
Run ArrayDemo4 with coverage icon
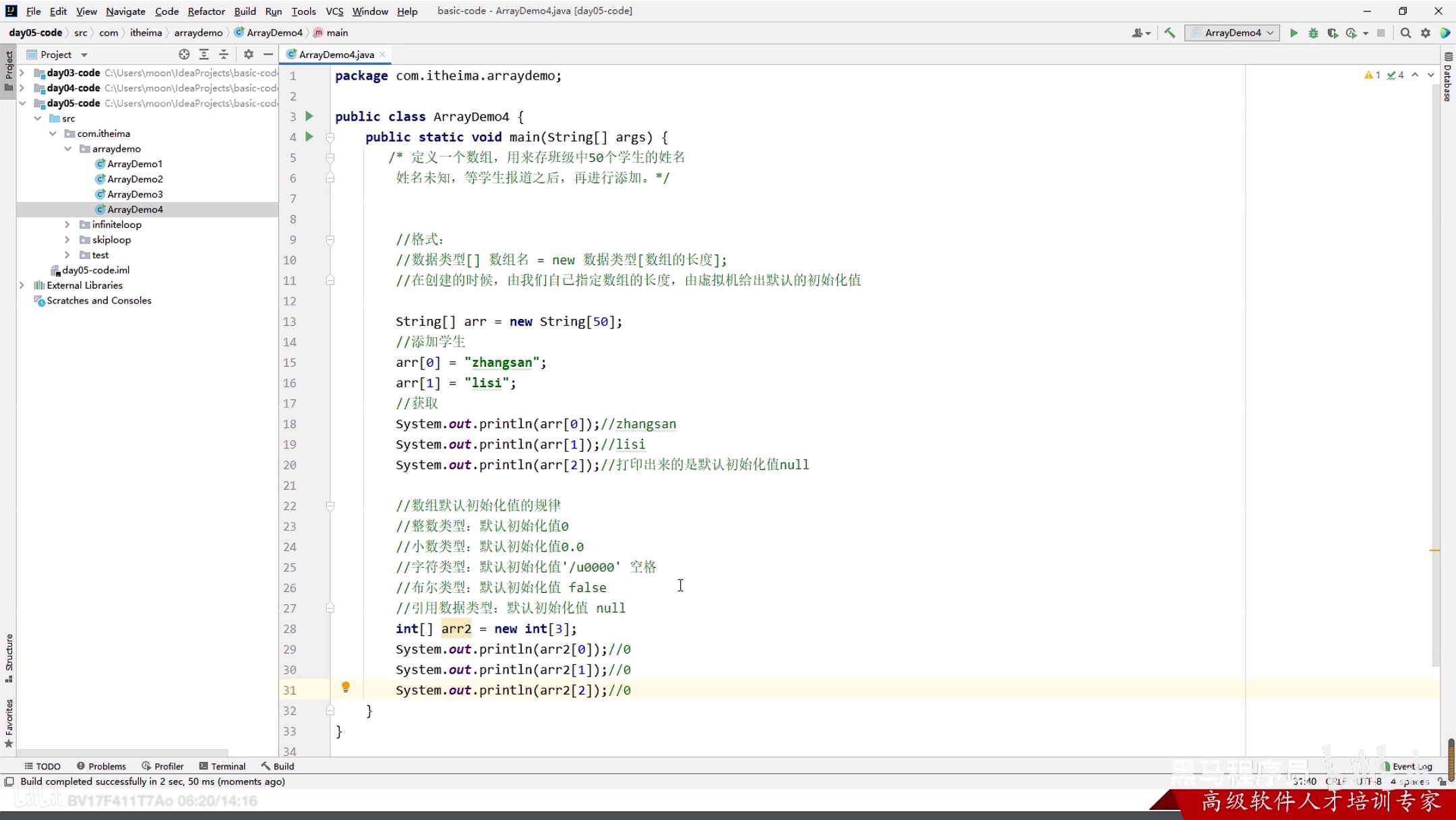(x=1333, y=32)
